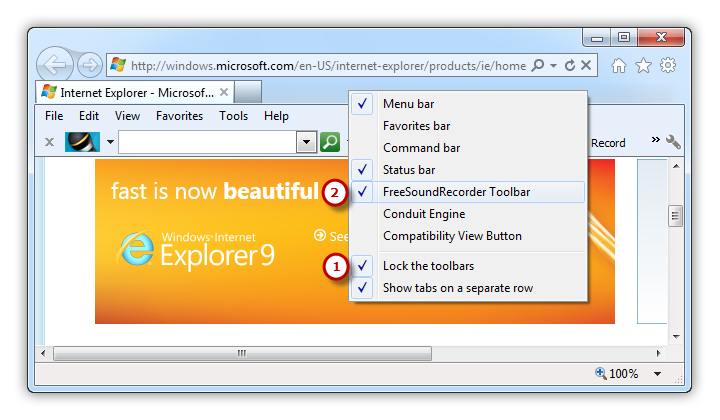Click the Internet Explorer 9 logo
Image resolution: width=720 pixels, height=420 pixels.
point(196,250)
